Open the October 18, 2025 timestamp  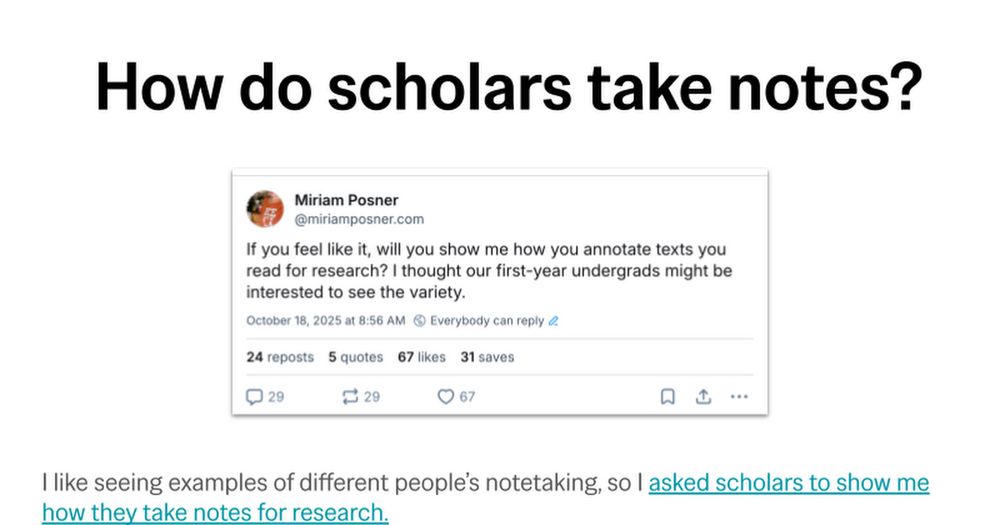click(326, 321)
